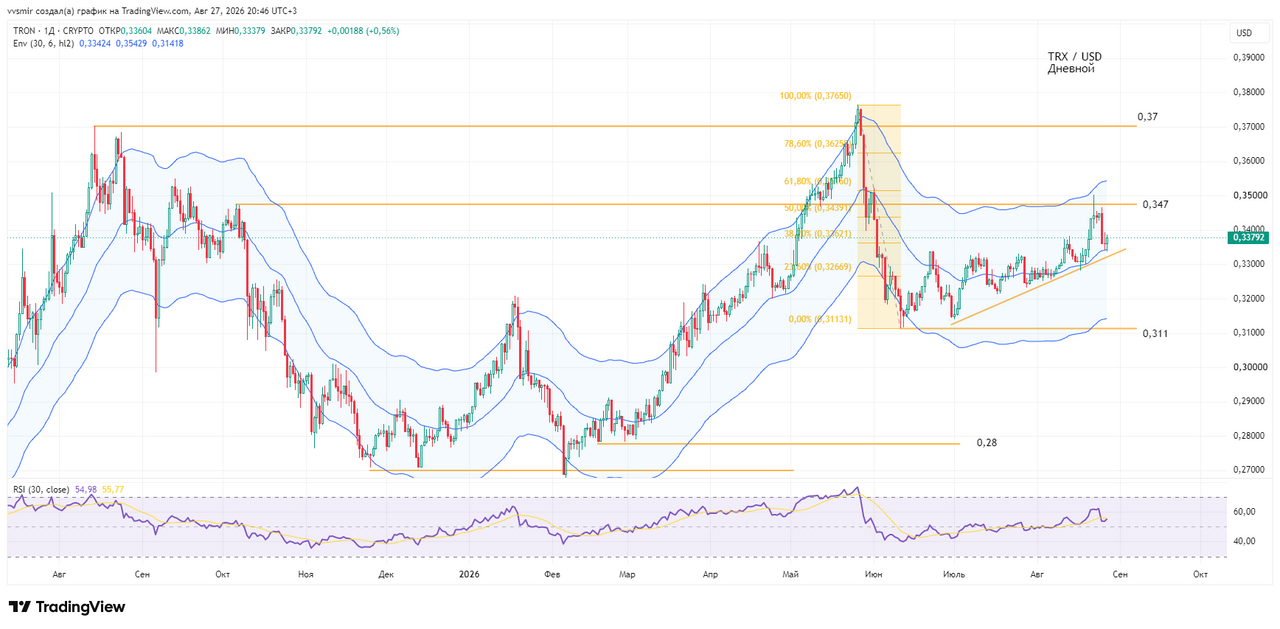This screenshot has width=1280, height=629.
Task: Open the USD currency selector
Action: pyautogui.click(x=1244, y=32)
